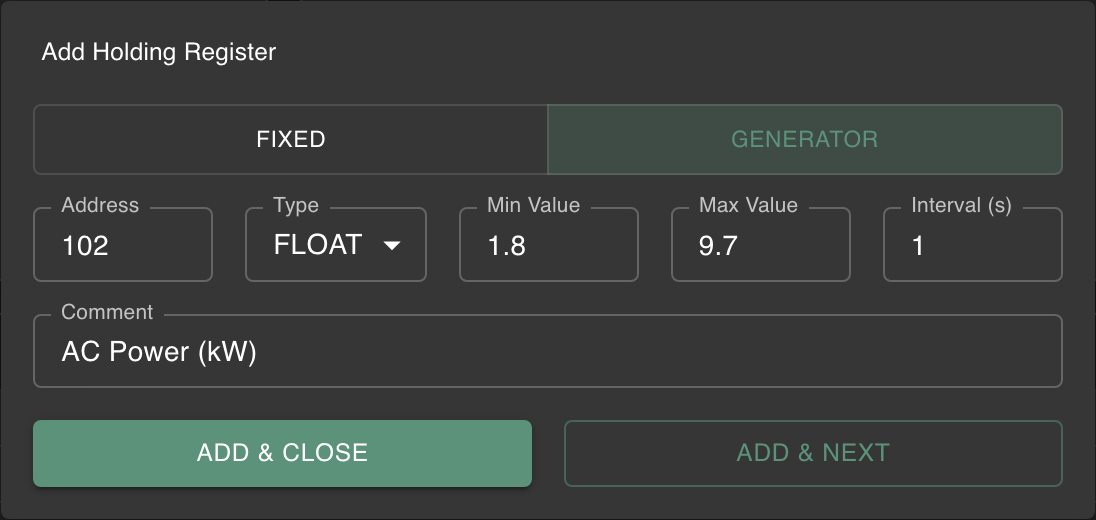Click the Comment field label

pyautogui.click(x=107, y=312)
